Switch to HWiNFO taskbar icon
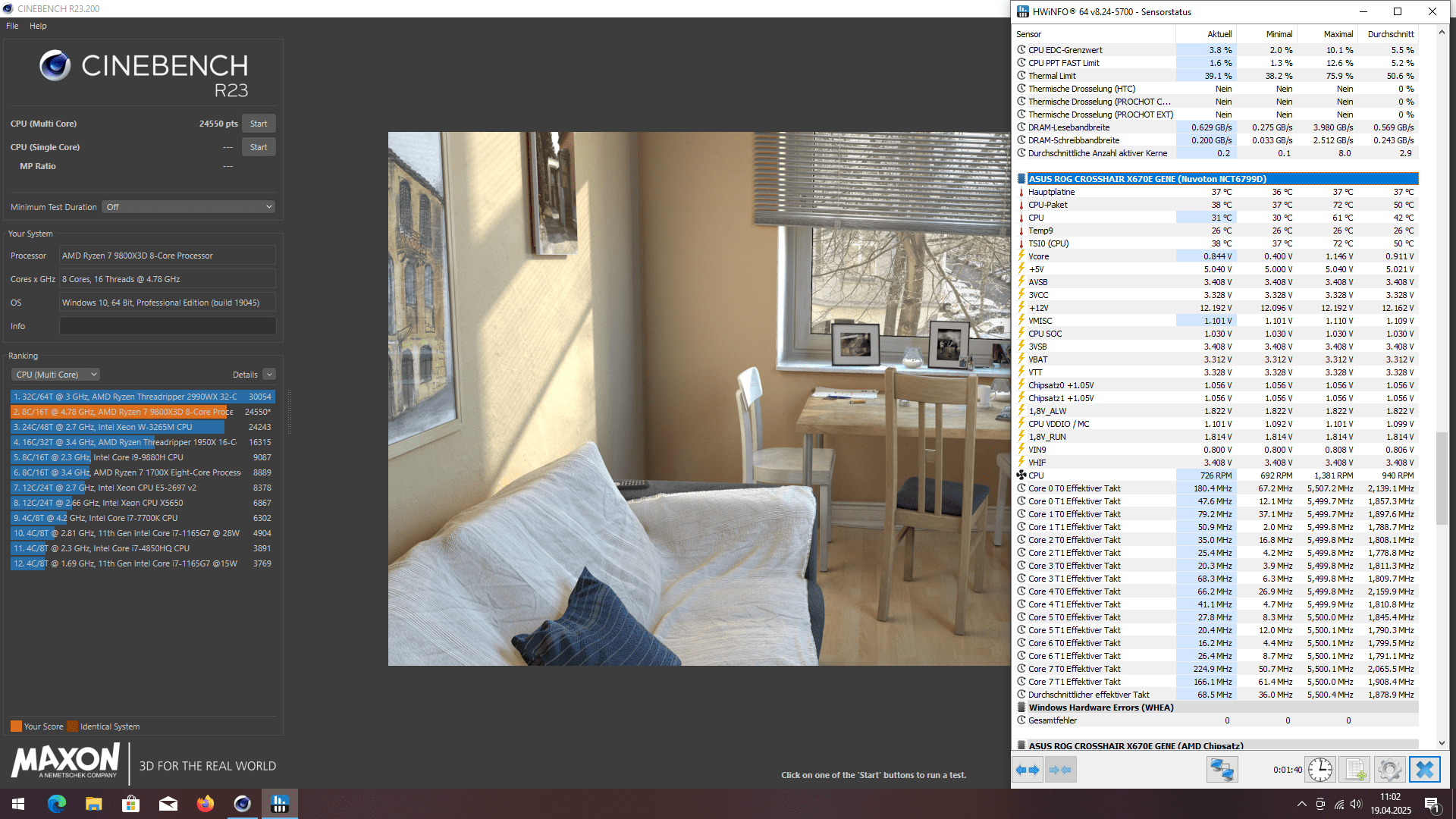Image resolution: width=1456 pixels, height=819 pixels. point(279,804)
